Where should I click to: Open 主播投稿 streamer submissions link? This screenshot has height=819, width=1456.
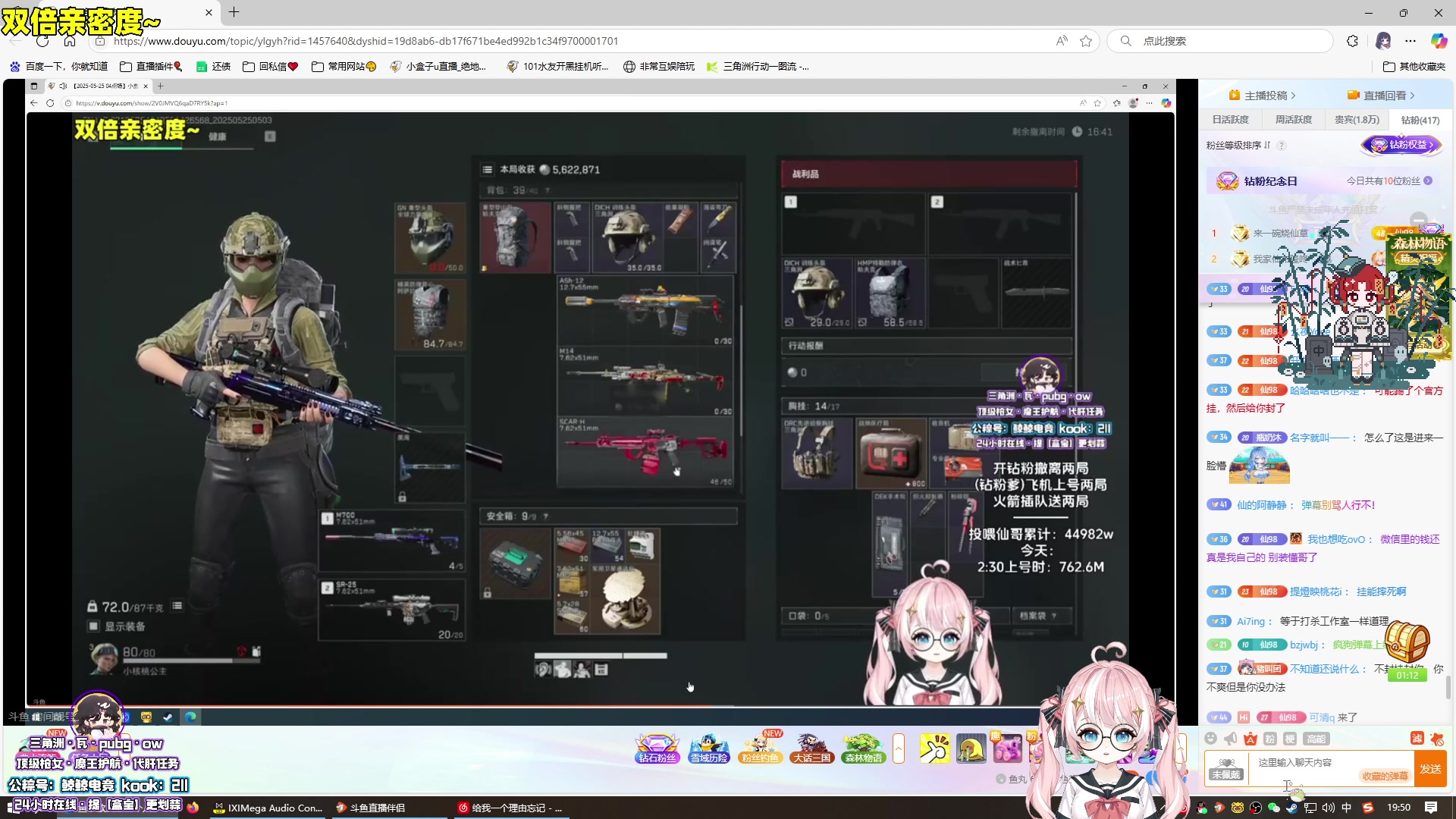(1263, 96)
